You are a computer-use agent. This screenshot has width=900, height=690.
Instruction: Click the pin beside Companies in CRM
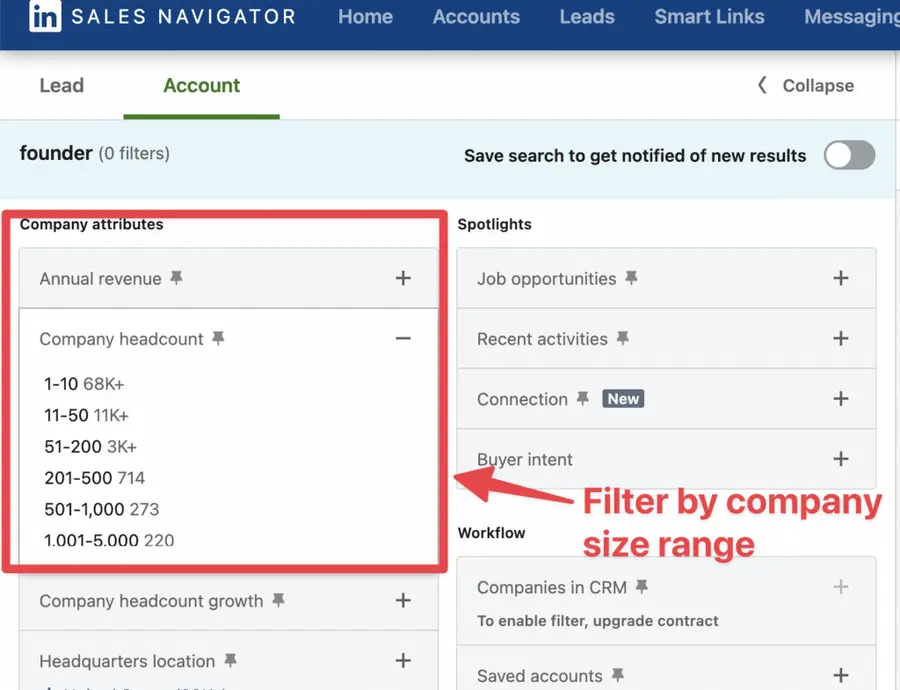tap(645, 587)
